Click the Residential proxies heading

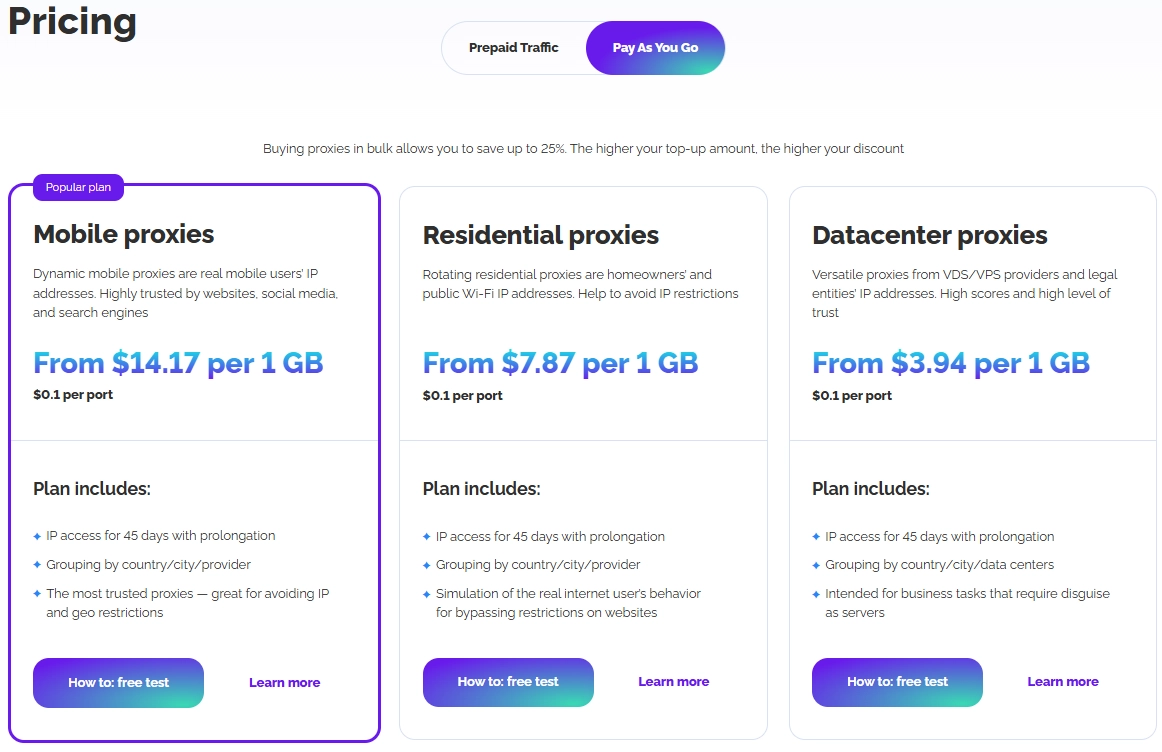coord(540,236)
